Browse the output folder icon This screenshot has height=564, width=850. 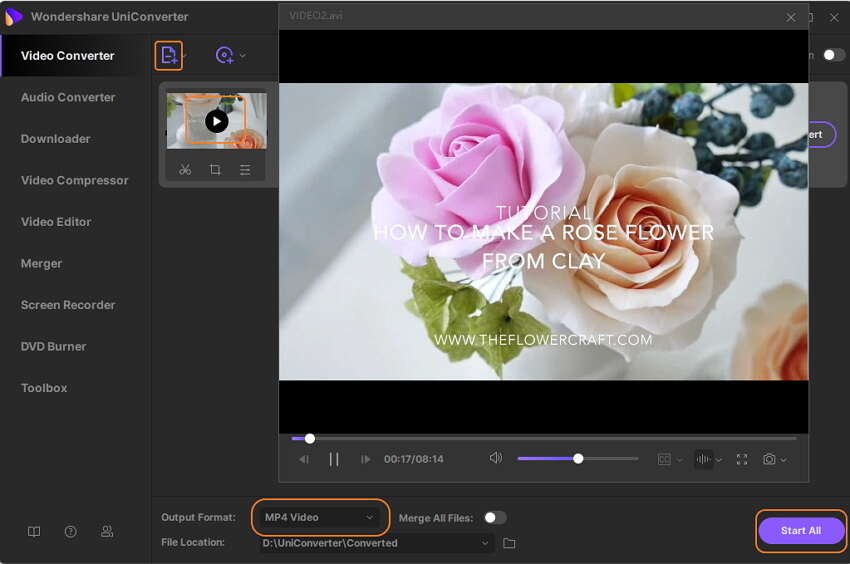click(509, 543)
